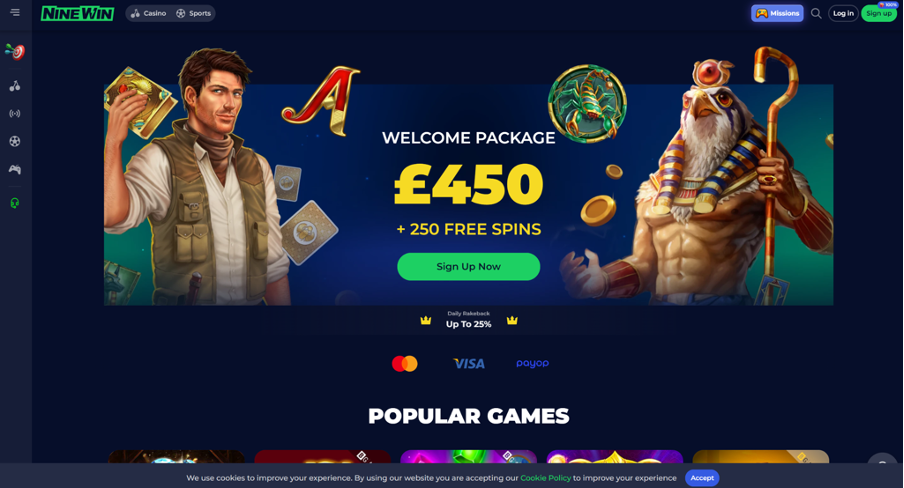Open the Missions button
Screen dimensions: 904x488
pos(777,13)
